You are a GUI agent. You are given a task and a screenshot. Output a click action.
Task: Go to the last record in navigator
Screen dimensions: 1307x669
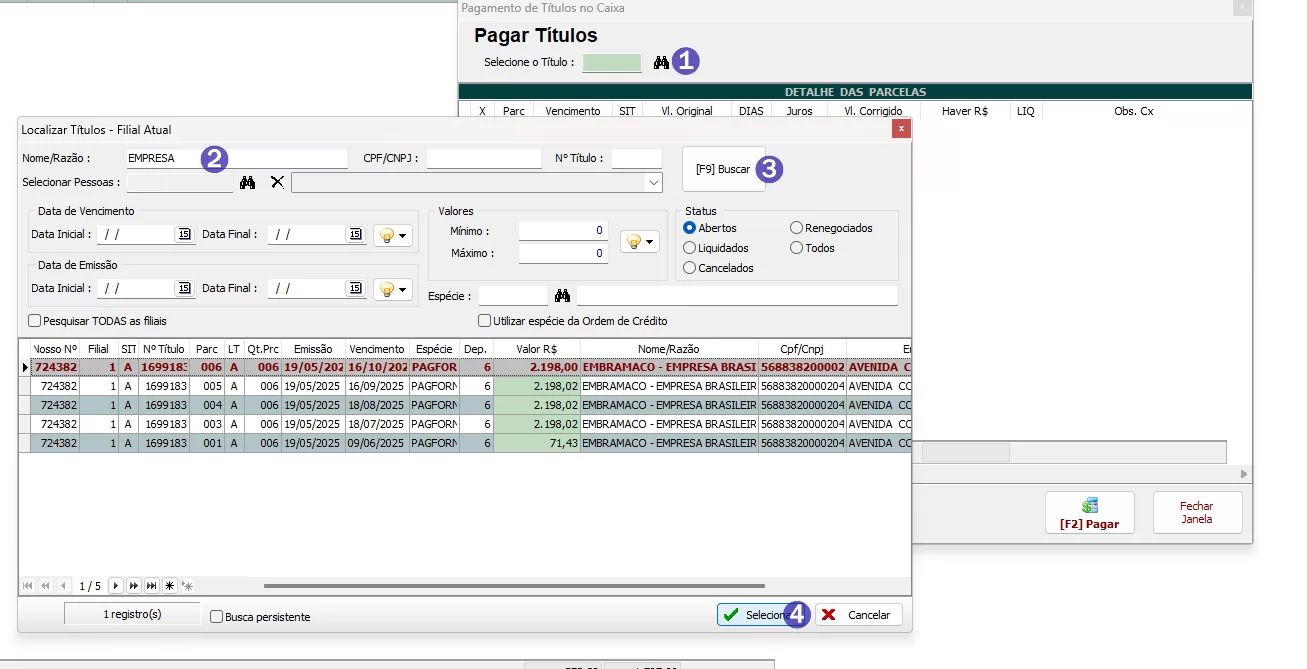[x=152, y=586]
